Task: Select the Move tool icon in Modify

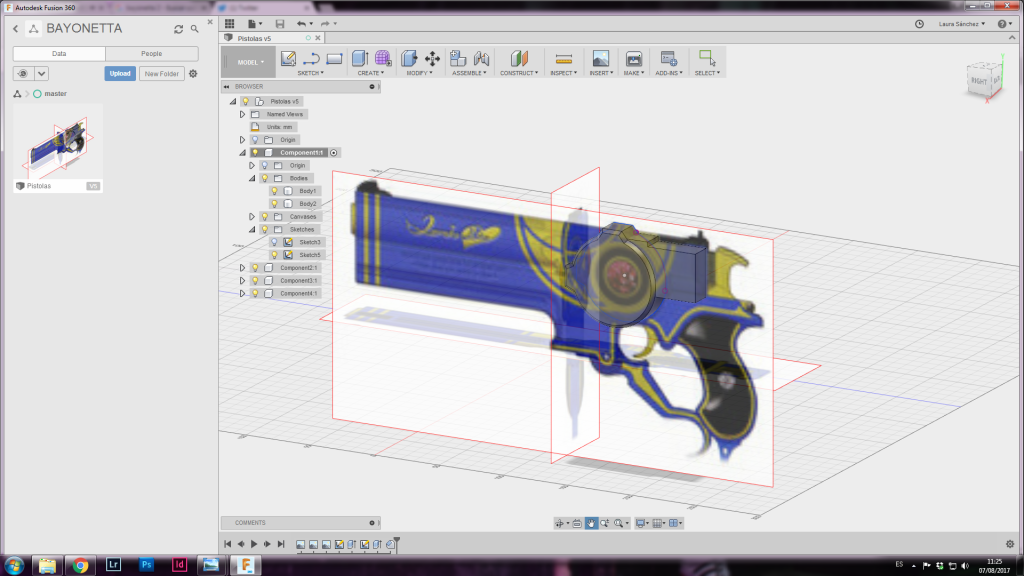Action: [x=433, y=58]
